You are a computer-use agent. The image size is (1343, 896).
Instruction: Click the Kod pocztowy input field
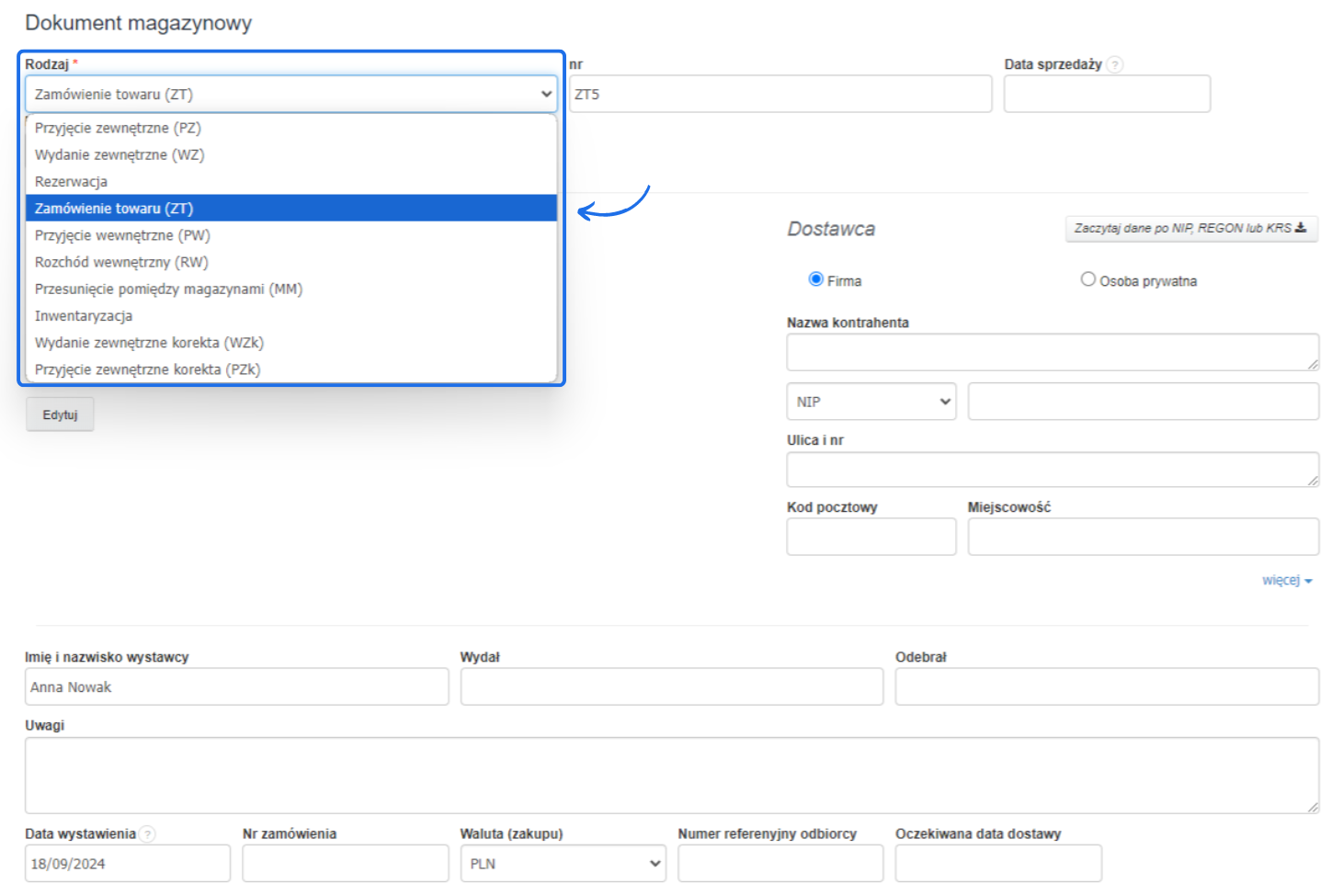[x=871, y=537]
